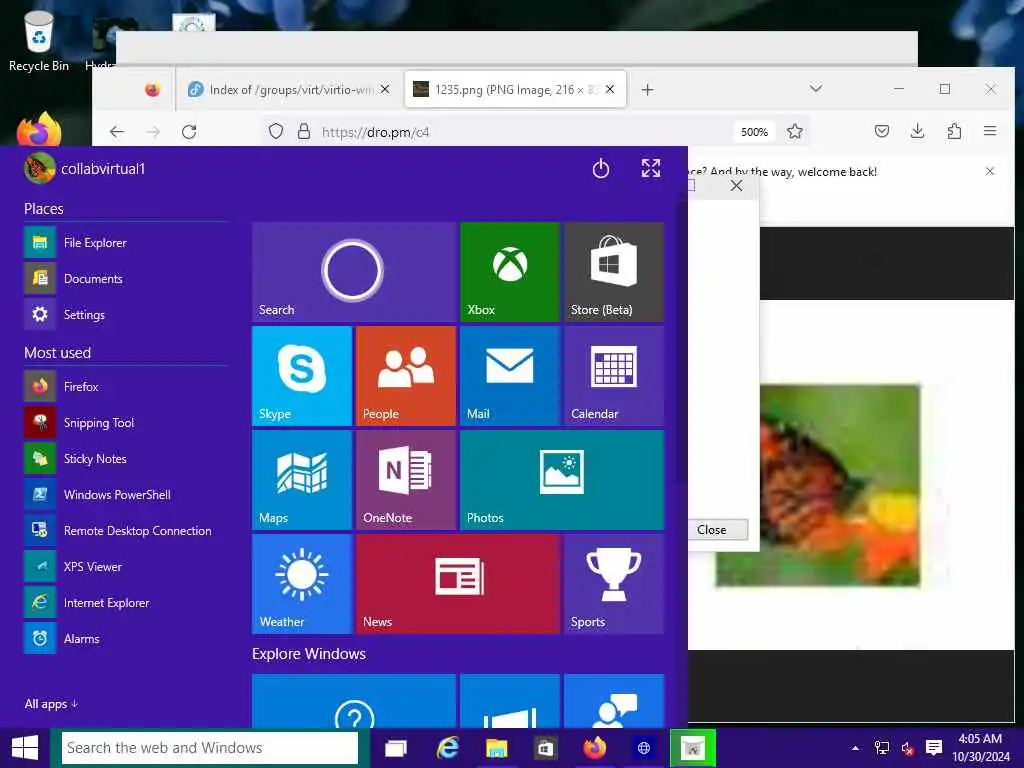This screenshot has width=1024, height=768.
Task: Open Task View from taskbar
Action: coord(396,748)
